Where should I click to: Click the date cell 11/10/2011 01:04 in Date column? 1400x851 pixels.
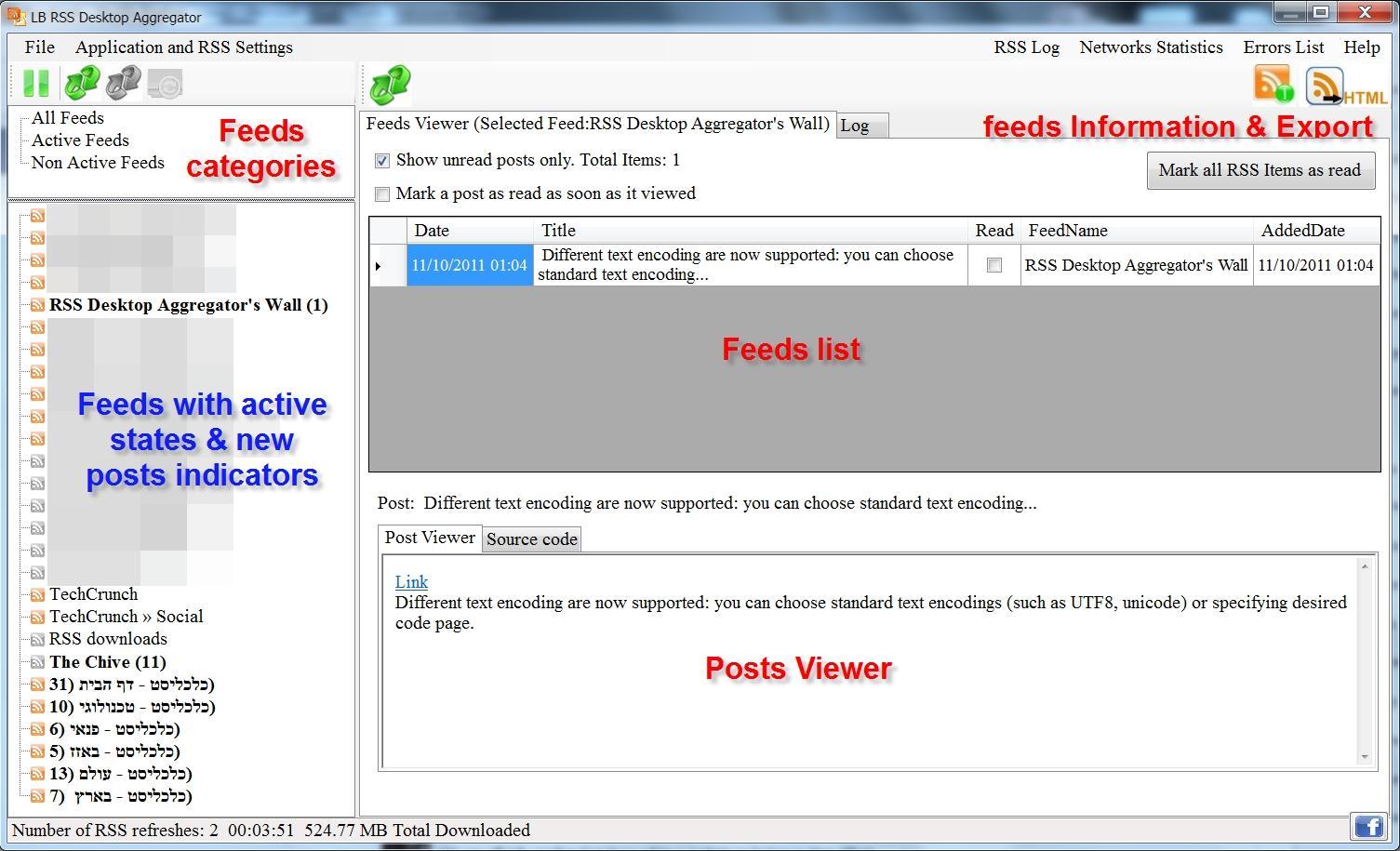tap(470, 265)
